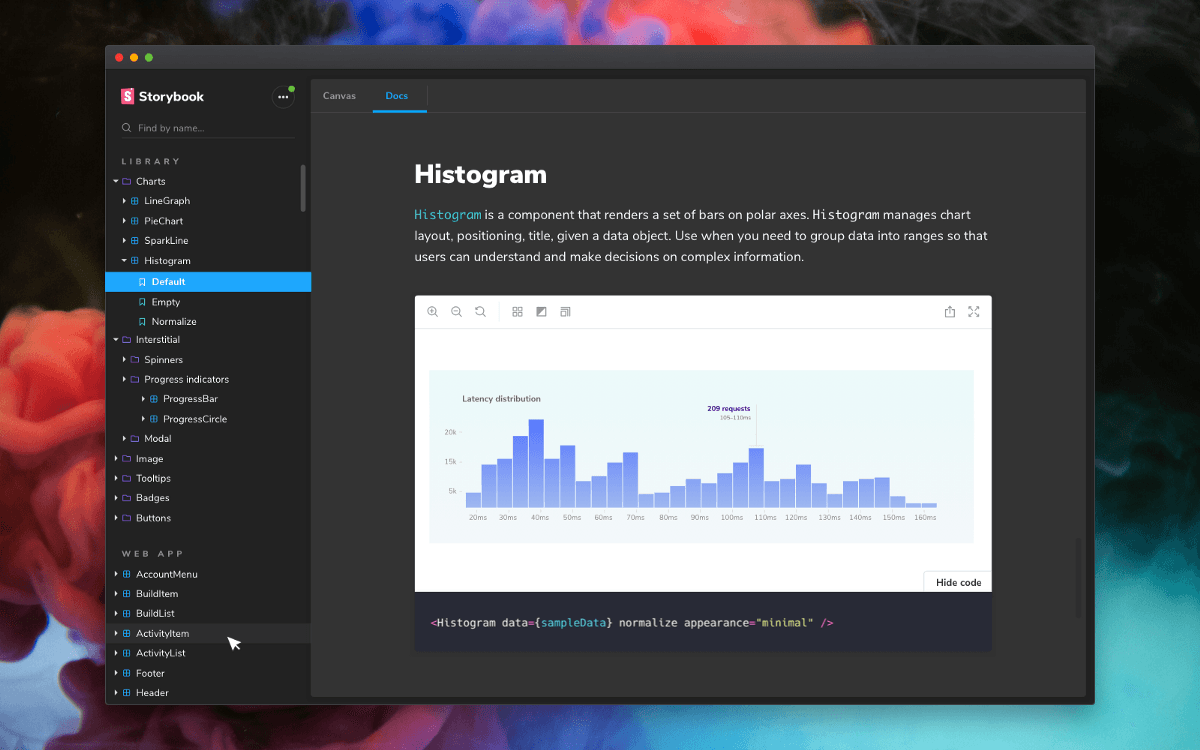
Task: Zoom out on the preview canvas
Action: coord(456,312)
